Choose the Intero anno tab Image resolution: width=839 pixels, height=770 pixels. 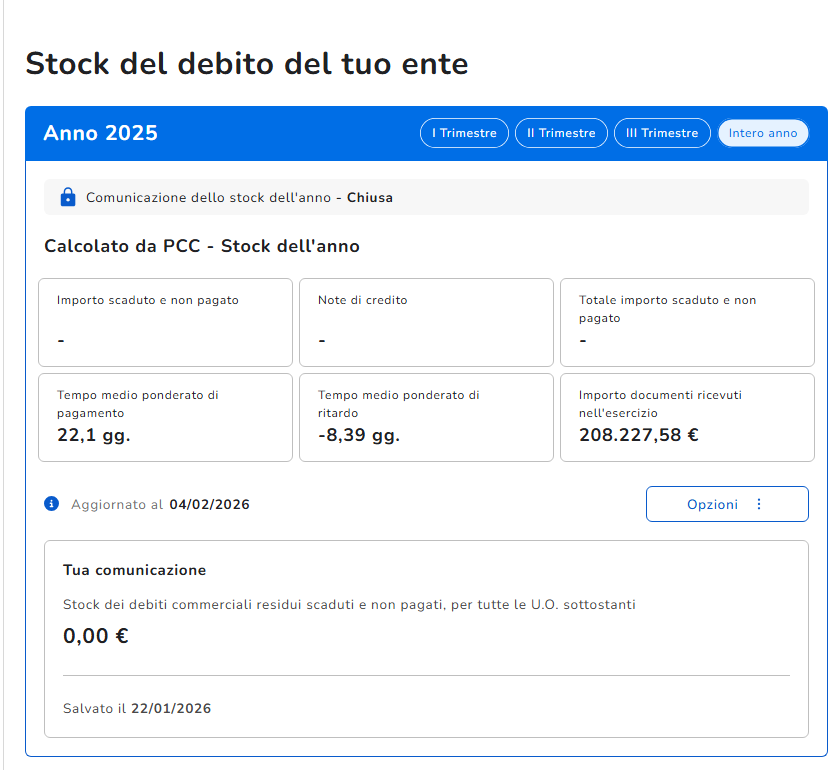(x=762, y=133)
